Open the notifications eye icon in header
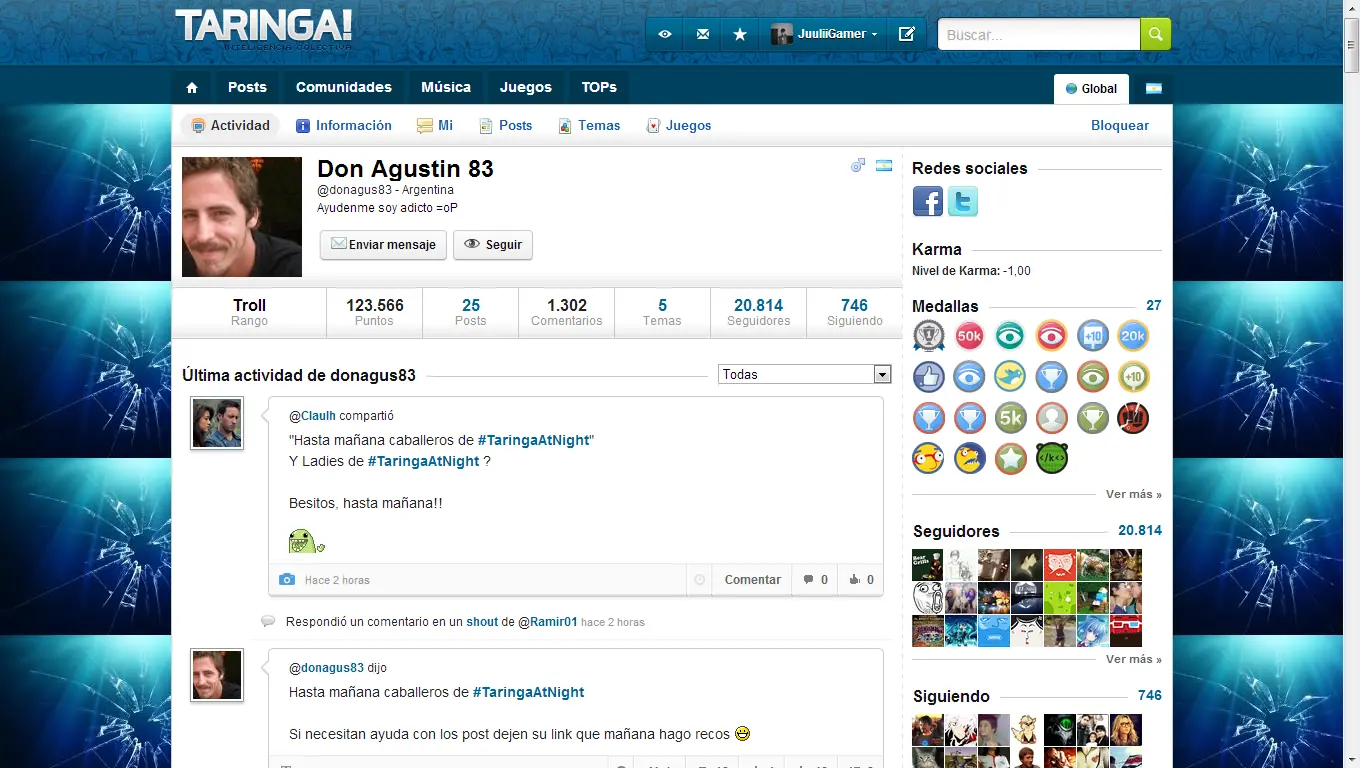1360x768 pixels. (x=665, y=34)
